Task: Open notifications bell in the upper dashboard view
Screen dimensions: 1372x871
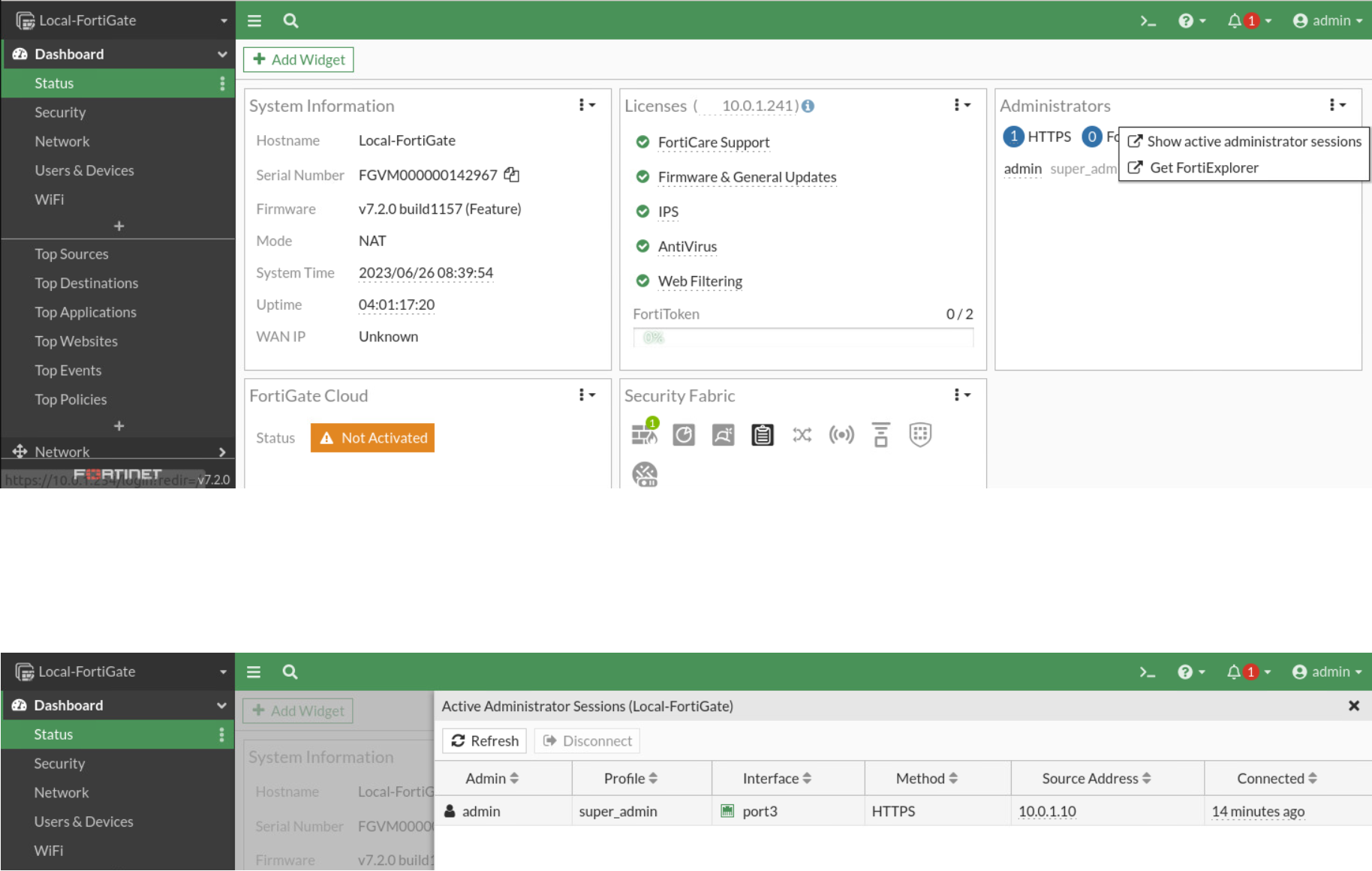Action: pyautogui.click(x=1249, y=21)
